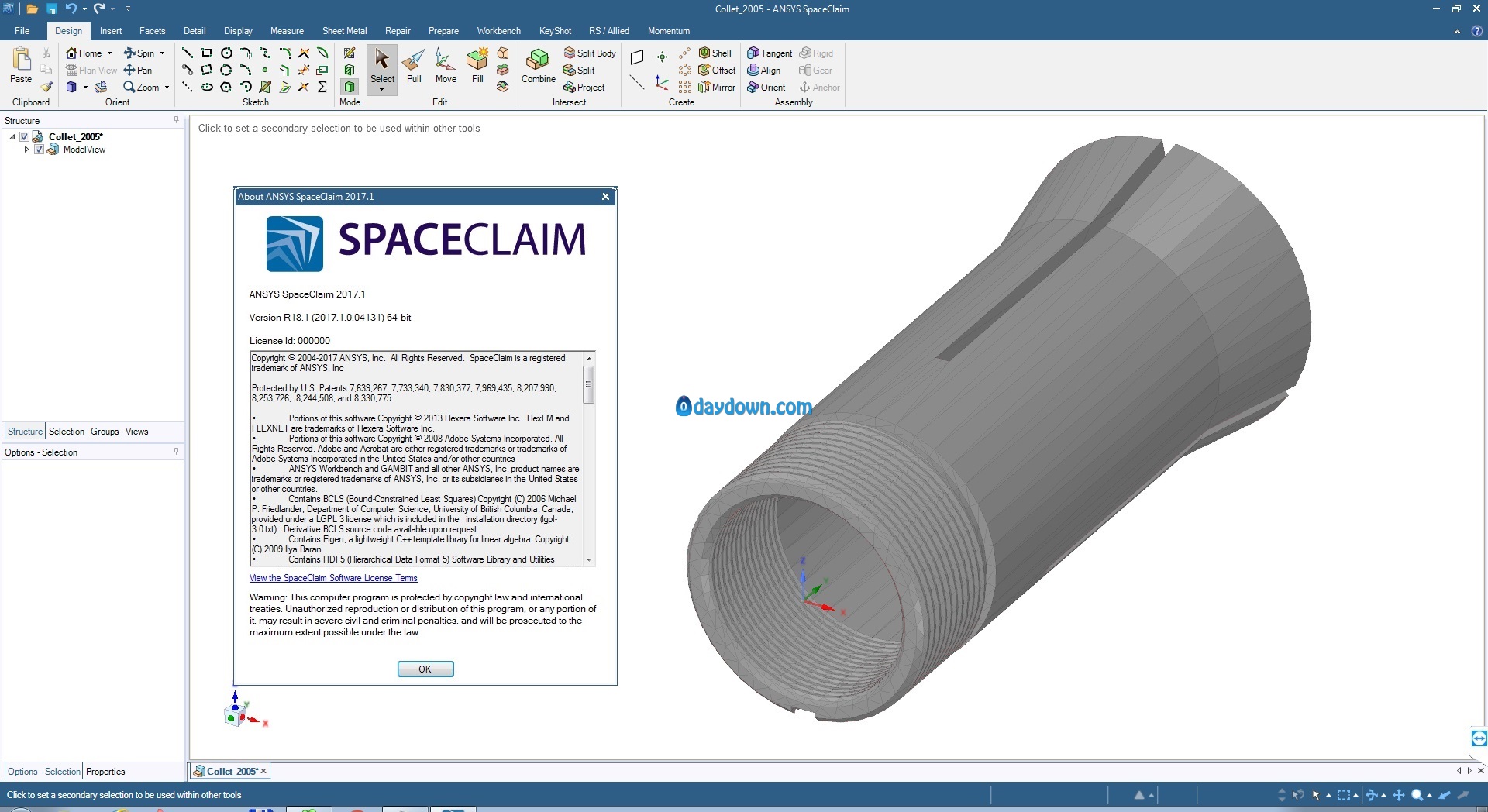Switch to Section Mode icon

point(350,70)
